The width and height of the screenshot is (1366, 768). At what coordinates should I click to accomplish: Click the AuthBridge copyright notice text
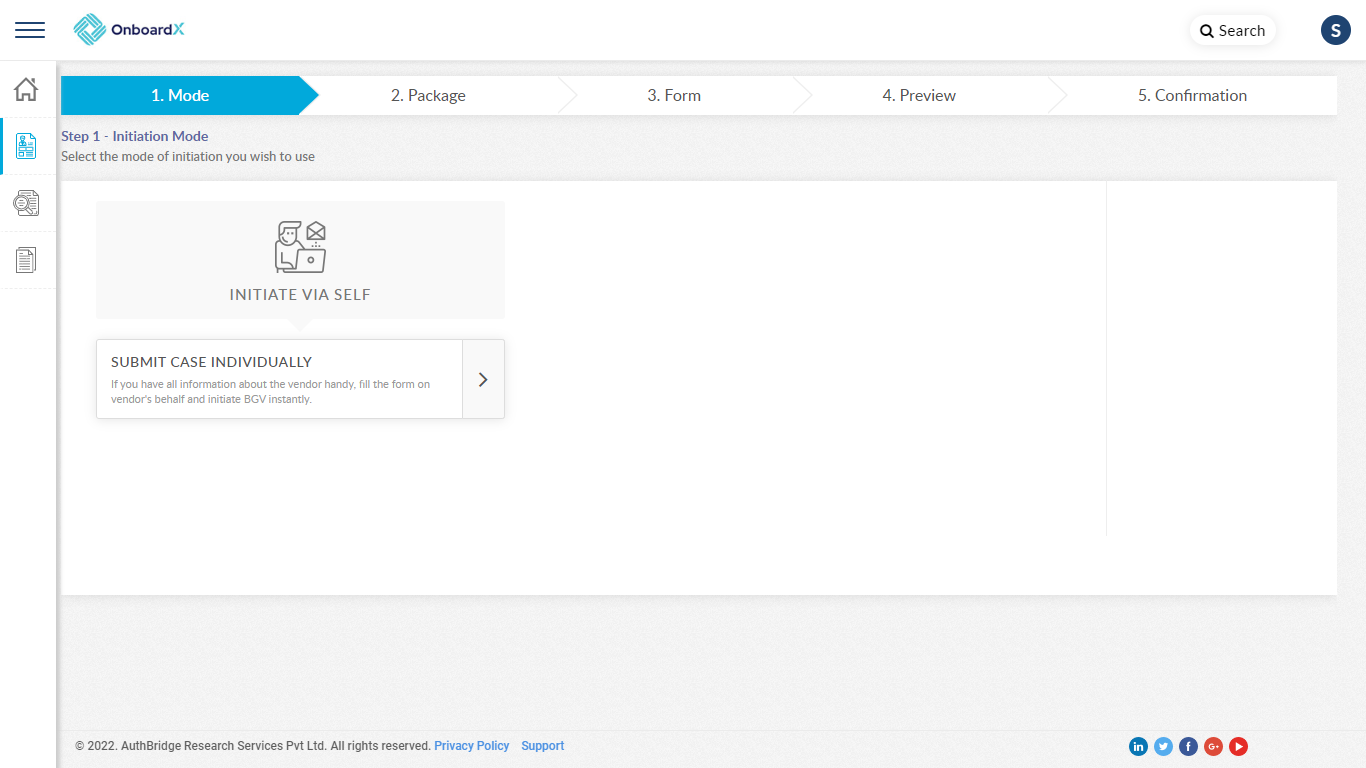click(253, 746)
